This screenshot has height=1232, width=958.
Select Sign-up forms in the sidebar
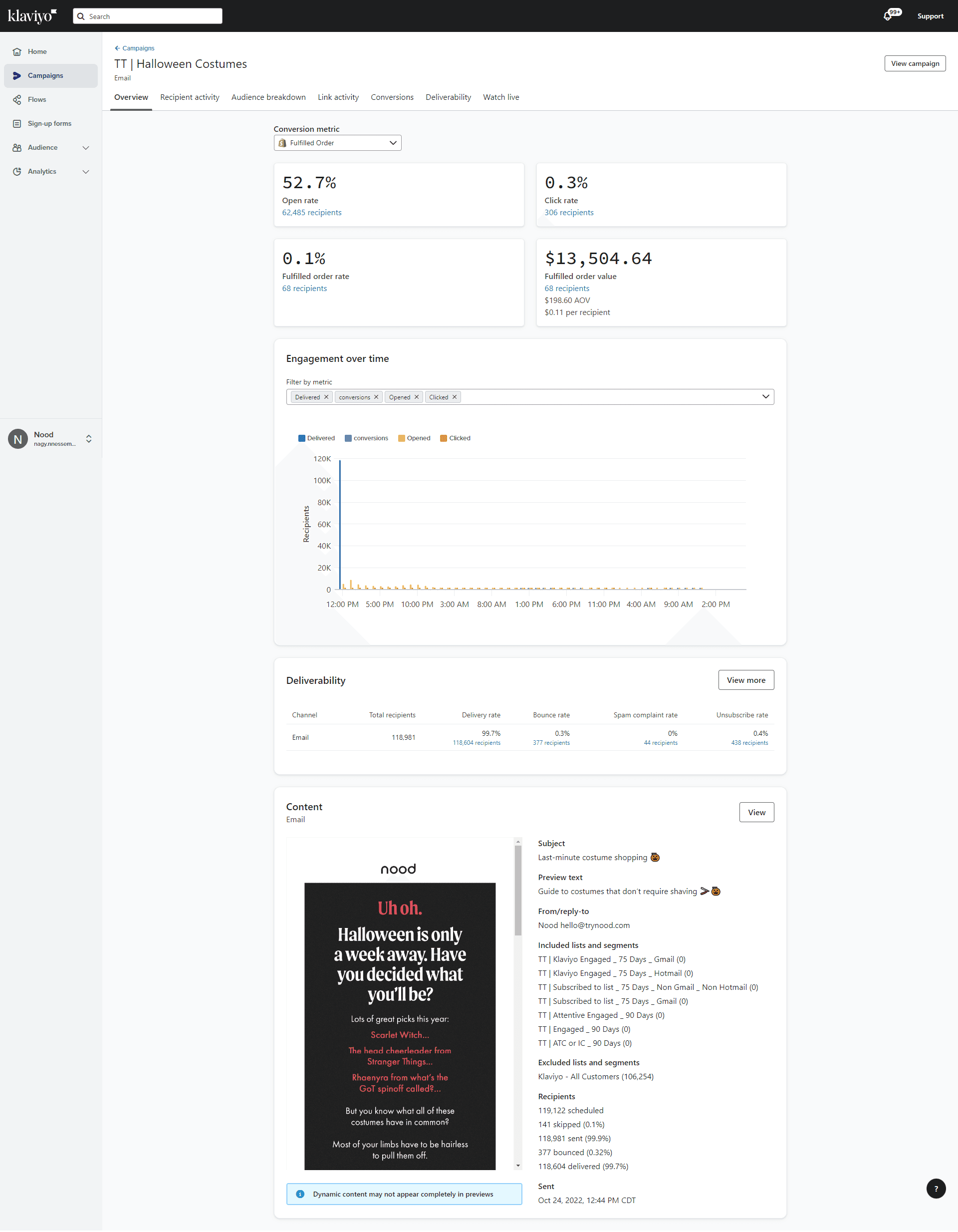tap(51, 123)
